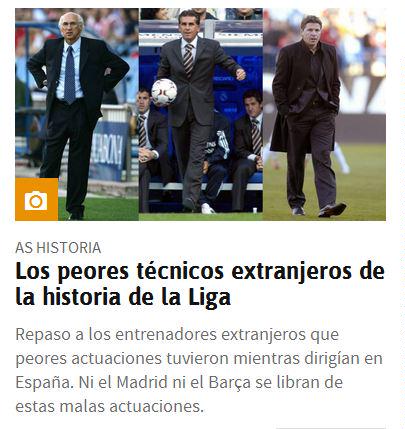Open the photo gallery via the camera icon
Viewport: 405px width, 429px height.
click(36, 199)
